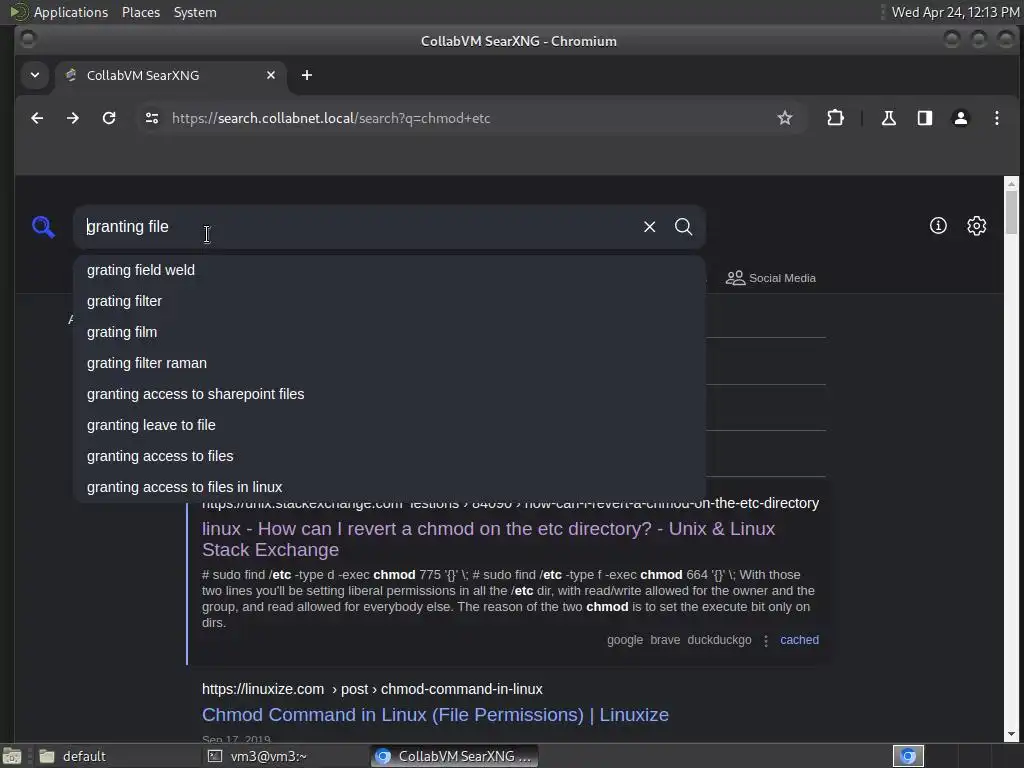Open the SearXNG about info icon
The height and width of the screenshot is (768, 1024).
[938, 226]
